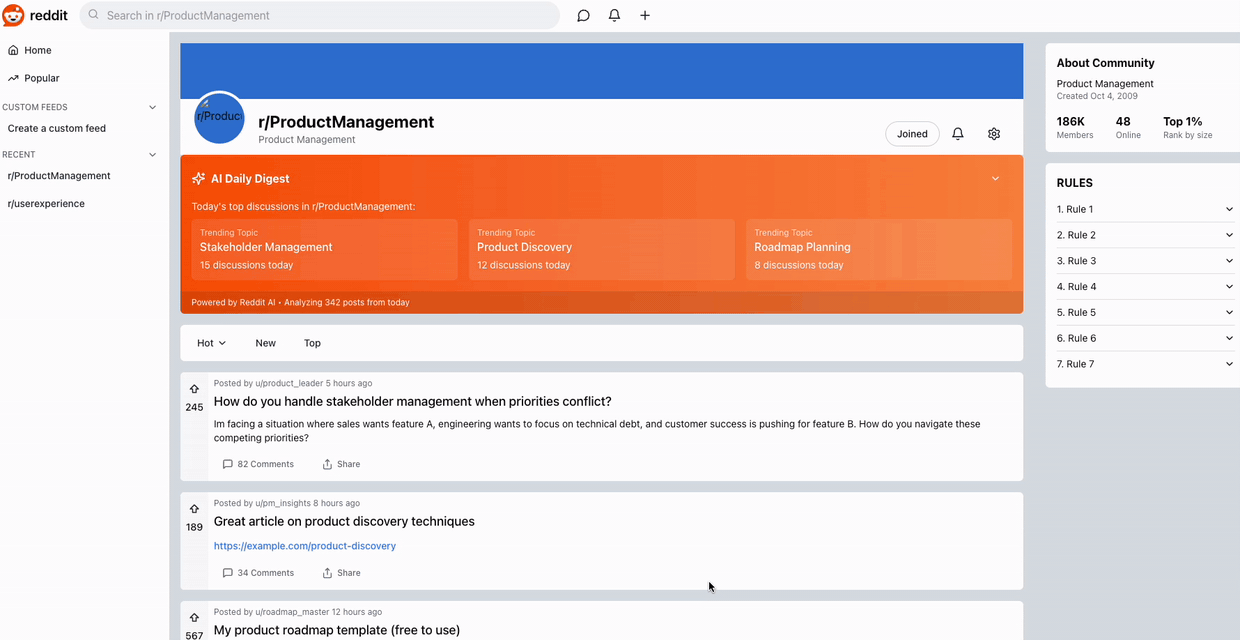This screenshot has width=1240, height=640.
Task: Click the 189 vote count
Action: tap(194, 527)
